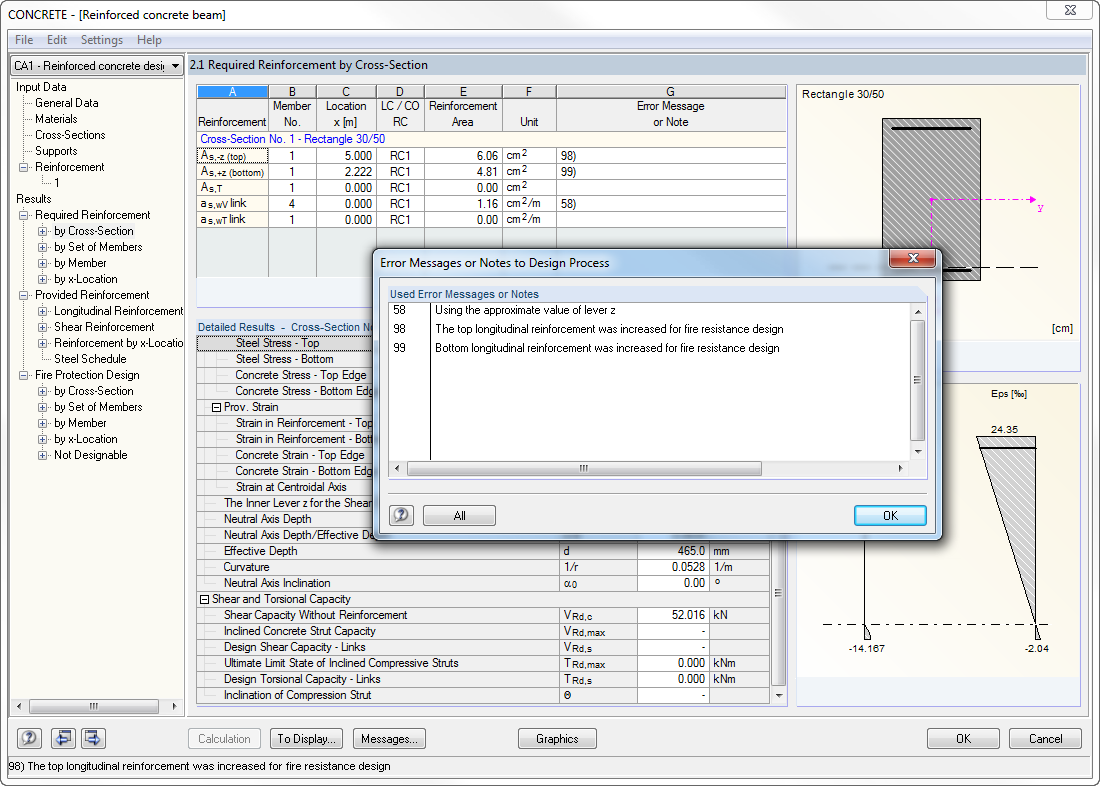The image size is (1100, 786).
Task: Select the As,+z (bottom) table row
Action: [x=491, y=172]
